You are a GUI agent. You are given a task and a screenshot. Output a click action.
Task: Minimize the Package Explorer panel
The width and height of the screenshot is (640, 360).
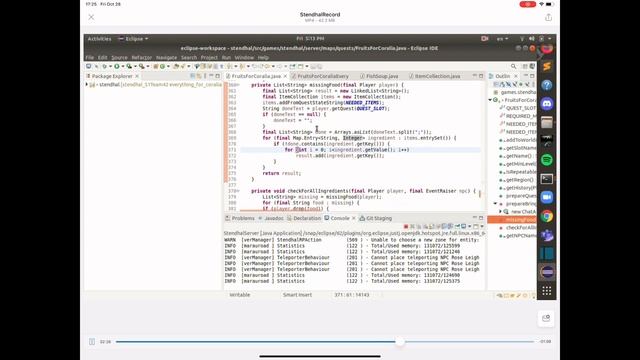click(211, 76)
